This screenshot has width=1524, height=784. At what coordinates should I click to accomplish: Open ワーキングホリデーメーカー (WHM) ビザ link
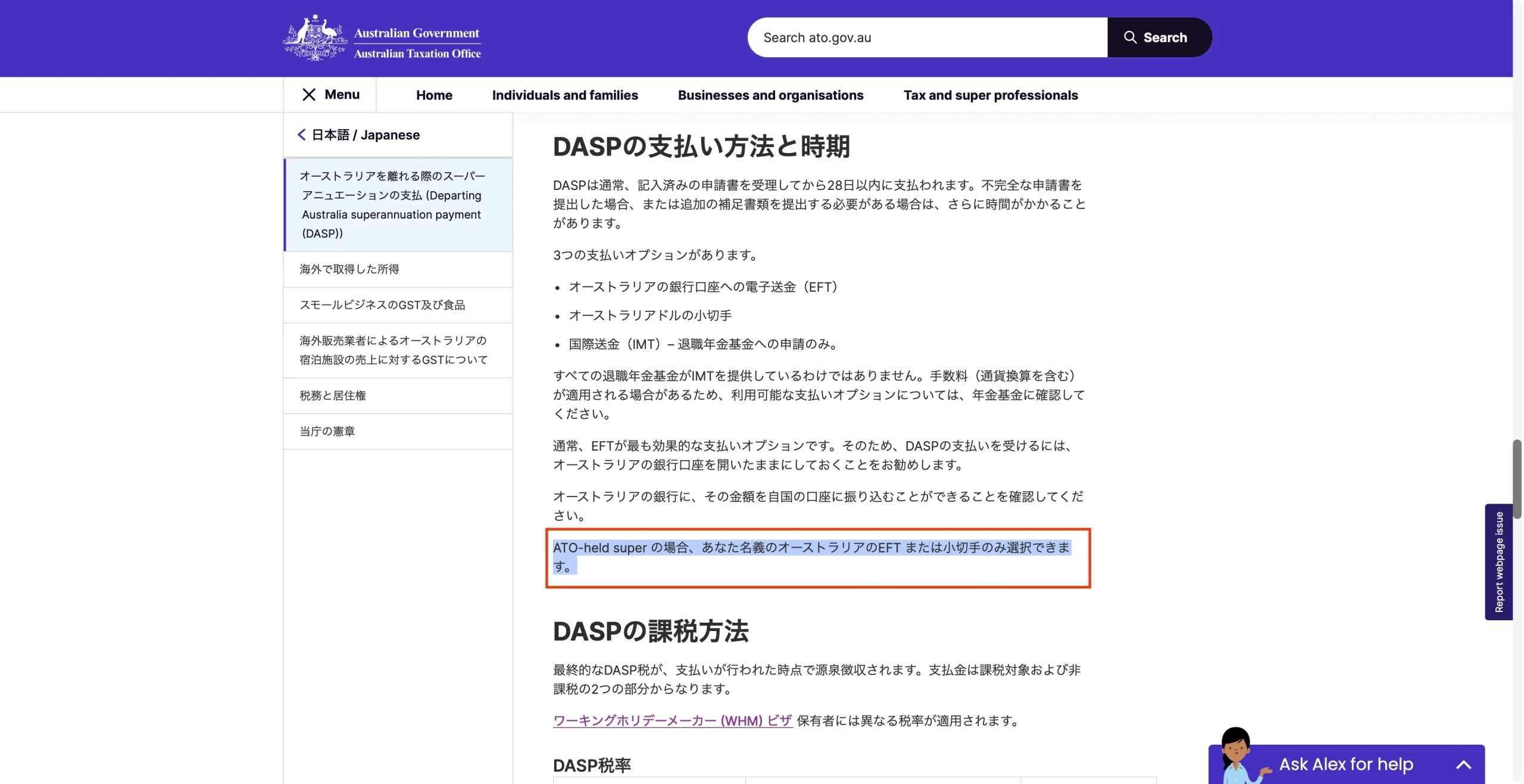(x=672, y=721)
